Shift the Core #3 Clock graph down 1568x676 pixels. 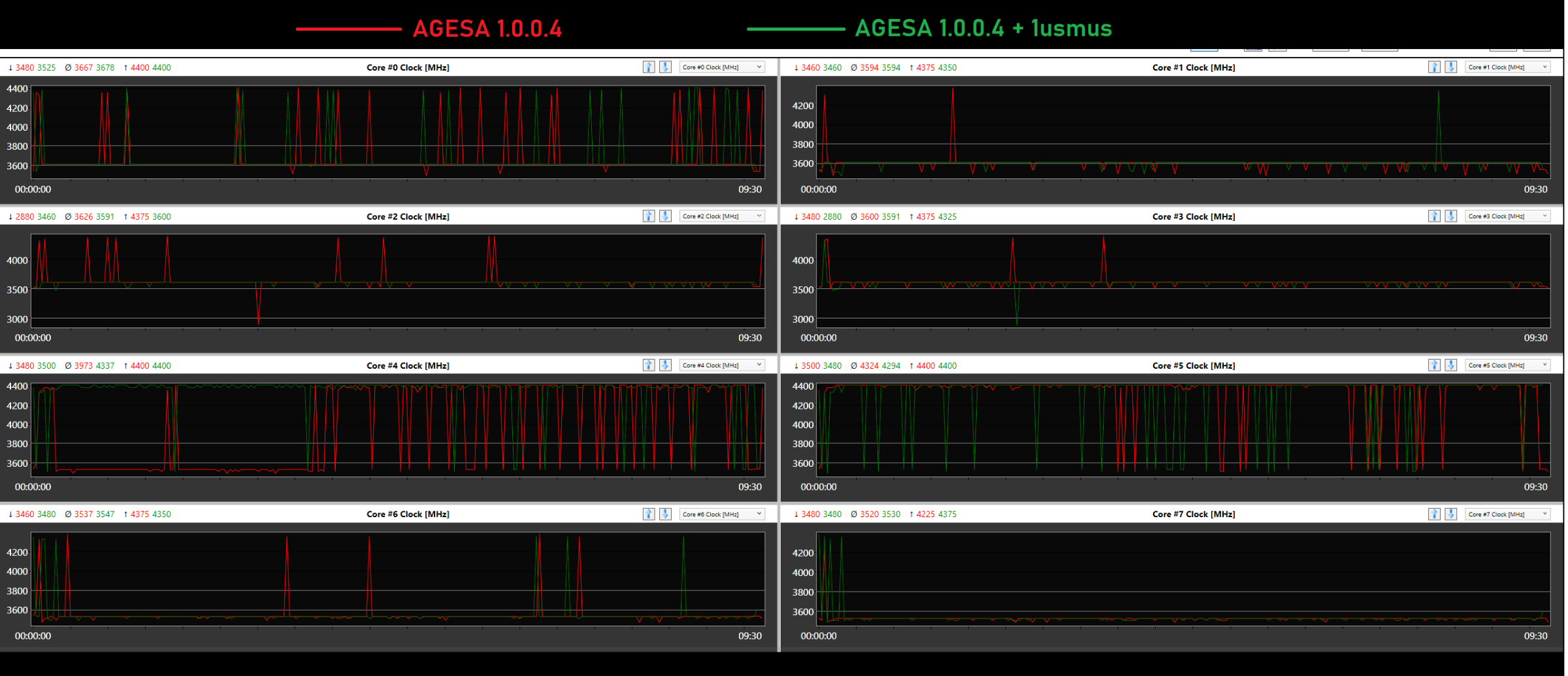(x=1450, y=216)
